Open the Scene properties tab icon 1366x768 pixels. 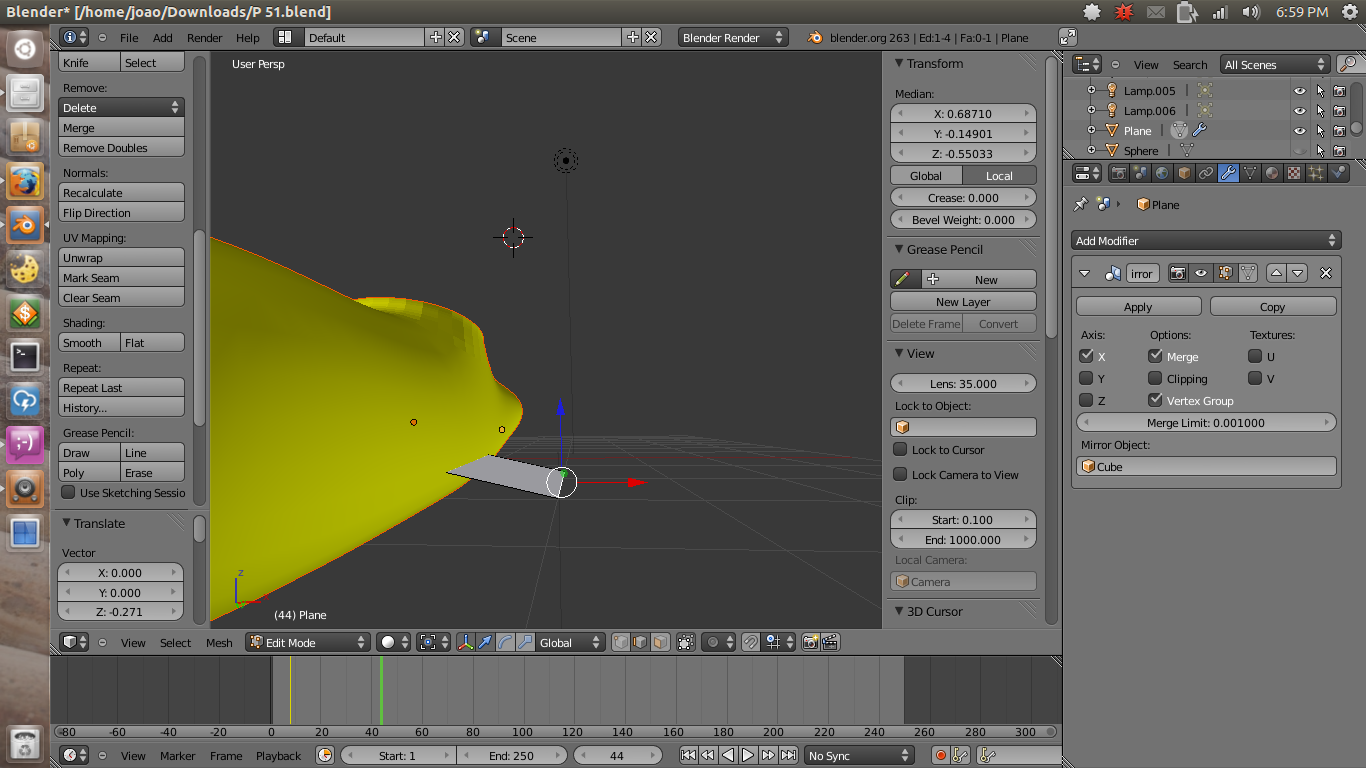[1141, 173]
